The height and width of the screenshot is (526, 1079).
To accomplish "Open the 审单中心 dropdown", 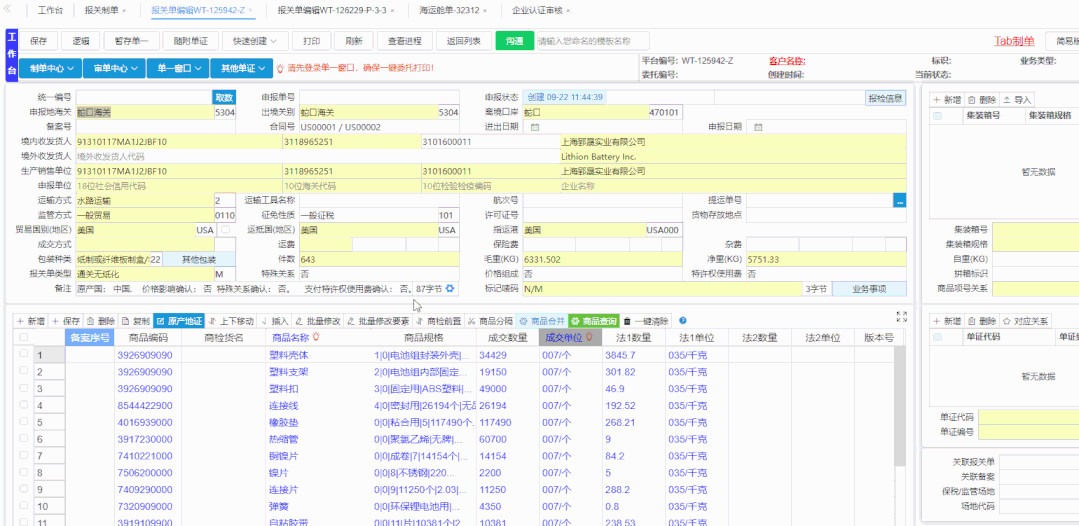I will [114, 68].
